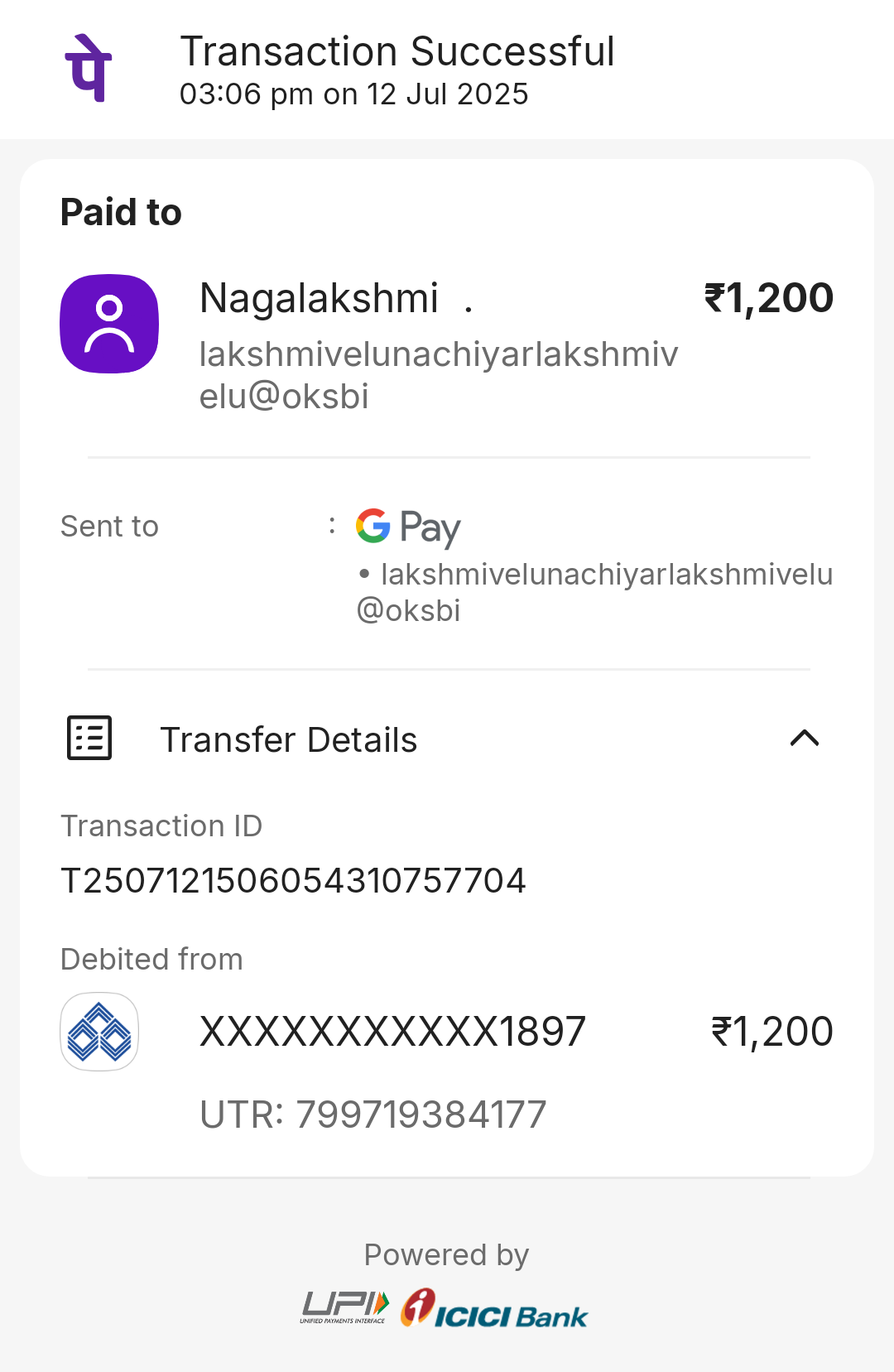The width and height of the screenshot is (894, 1372).
Task: Click the bold ₹1,200 paid amount
Action: pos(768,298)
